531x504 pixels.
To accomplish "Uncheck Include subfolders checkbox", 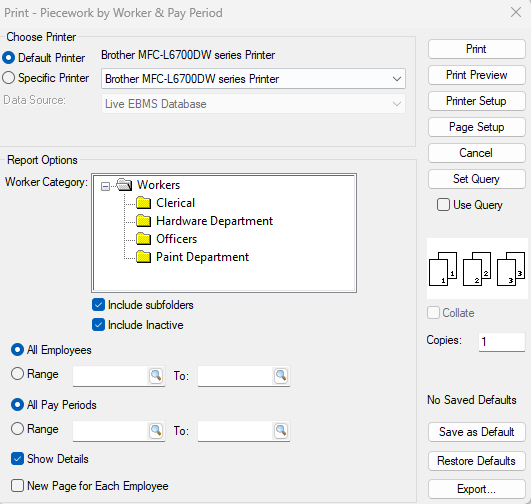I will pyautogui.click(x=98, y=305).
